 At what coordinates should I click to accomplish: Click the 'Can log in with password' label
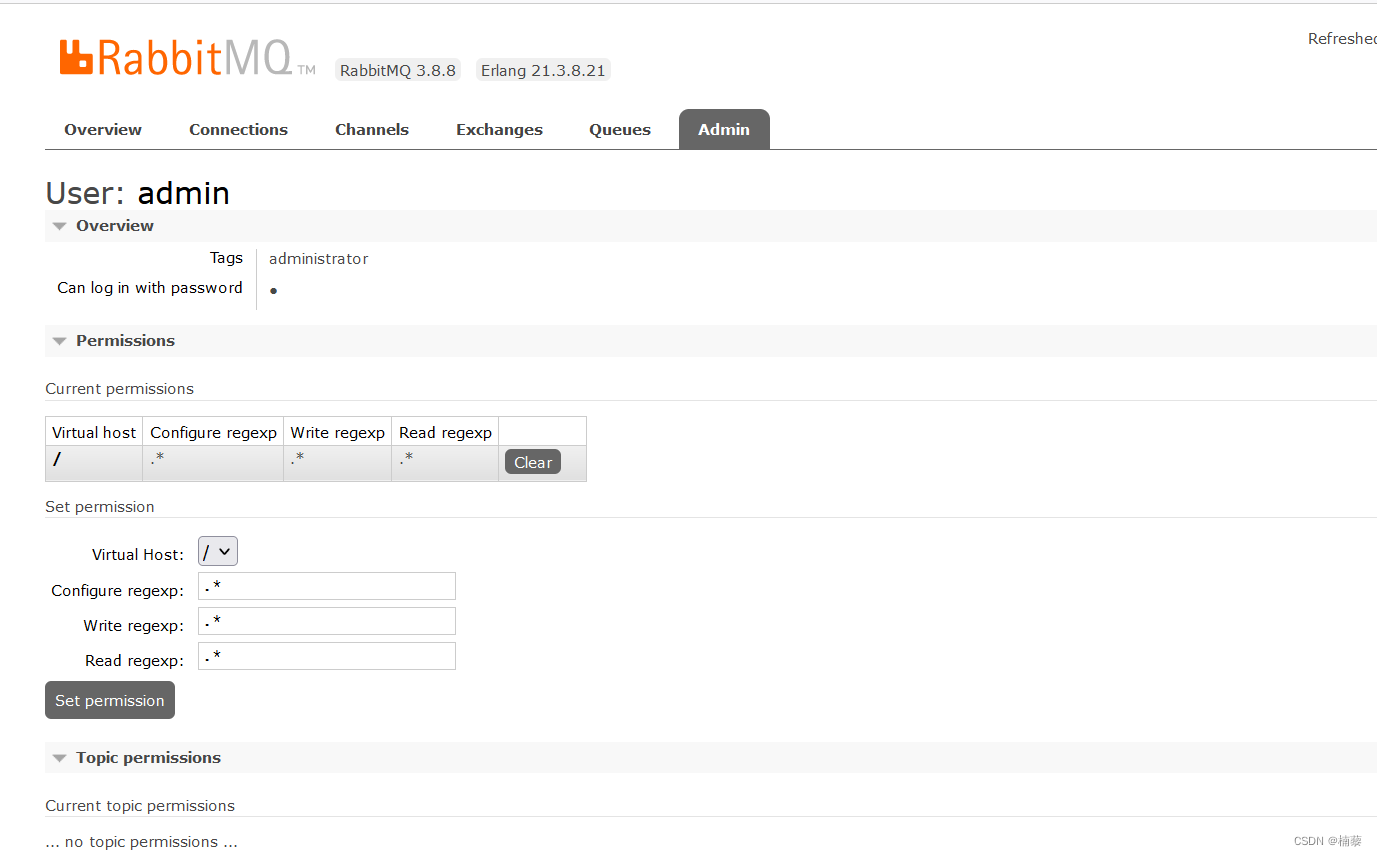click(150, 288)
